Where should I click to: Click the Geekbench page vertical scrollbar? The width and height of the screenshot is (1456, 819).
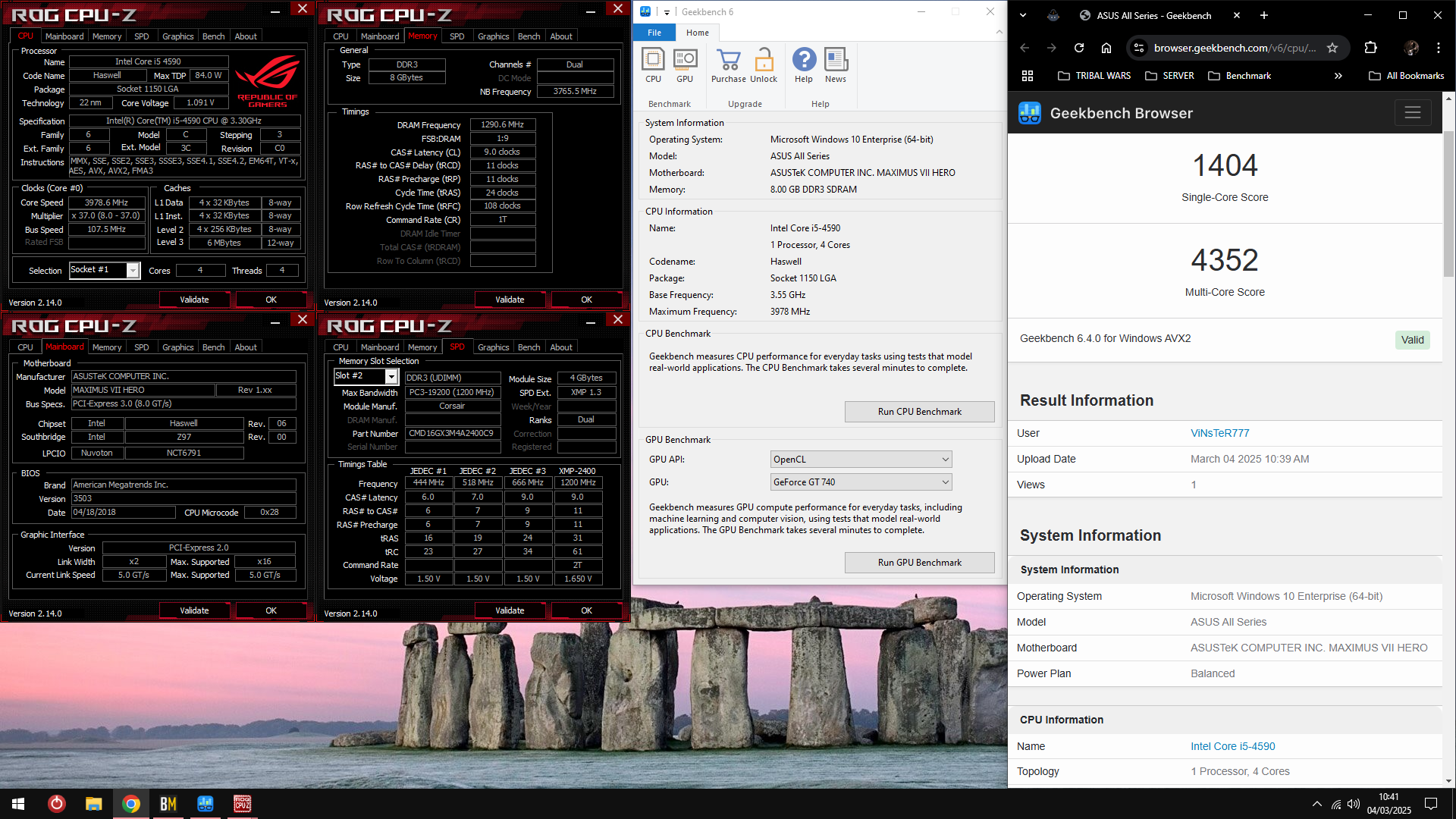coord(1448,205)
